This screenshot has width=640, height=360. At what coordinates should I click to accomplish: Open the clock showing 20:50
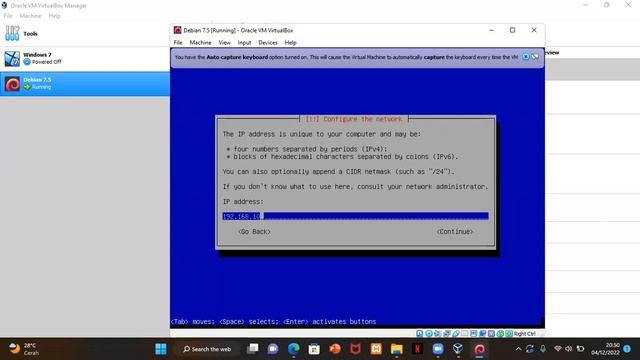coord(605,349)
